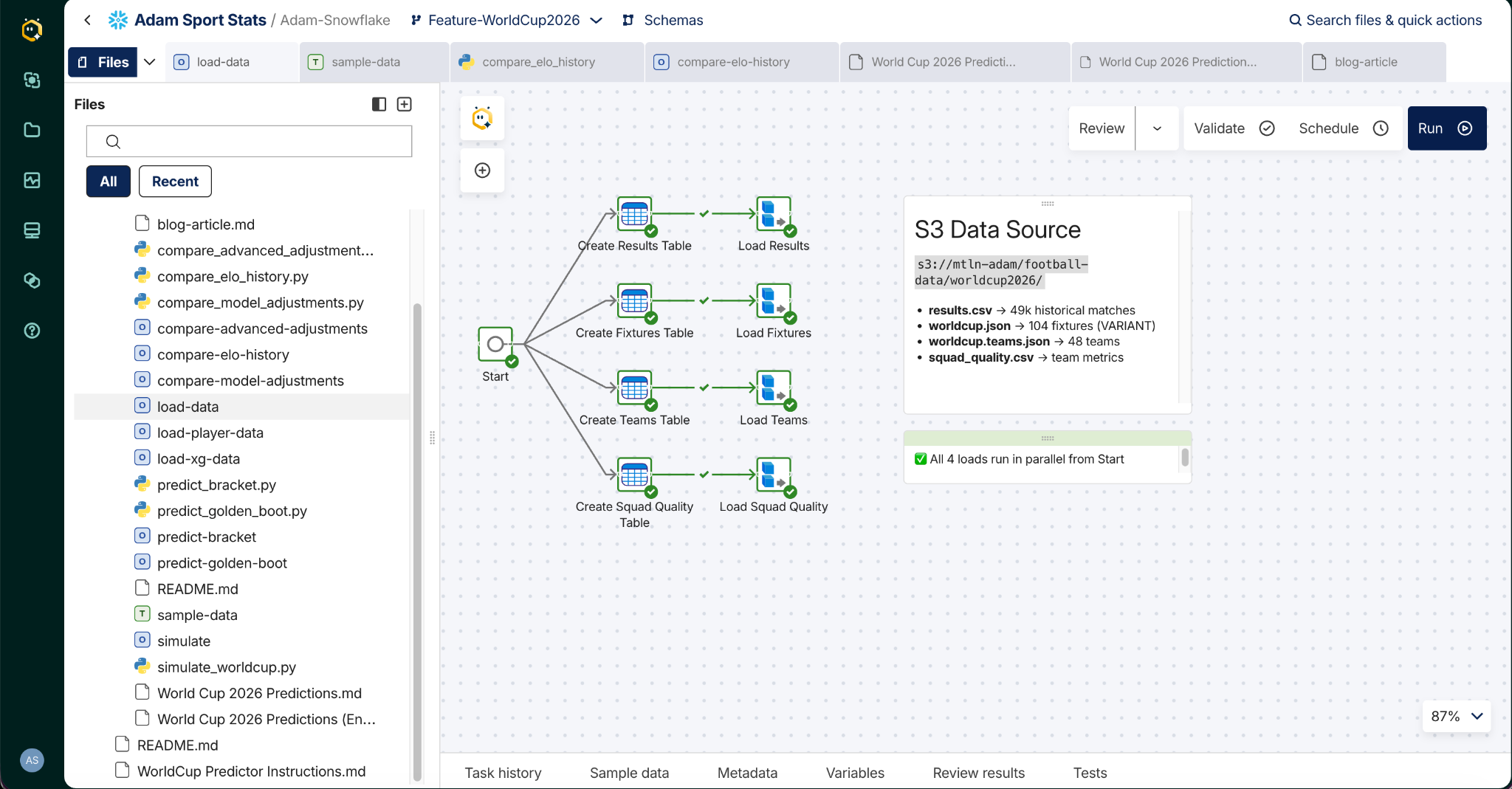Image resolution: width=1512 pixels, height=789 pixels.
Task: Open the Review options dropdown arrow
Action: pos(1157,128)
